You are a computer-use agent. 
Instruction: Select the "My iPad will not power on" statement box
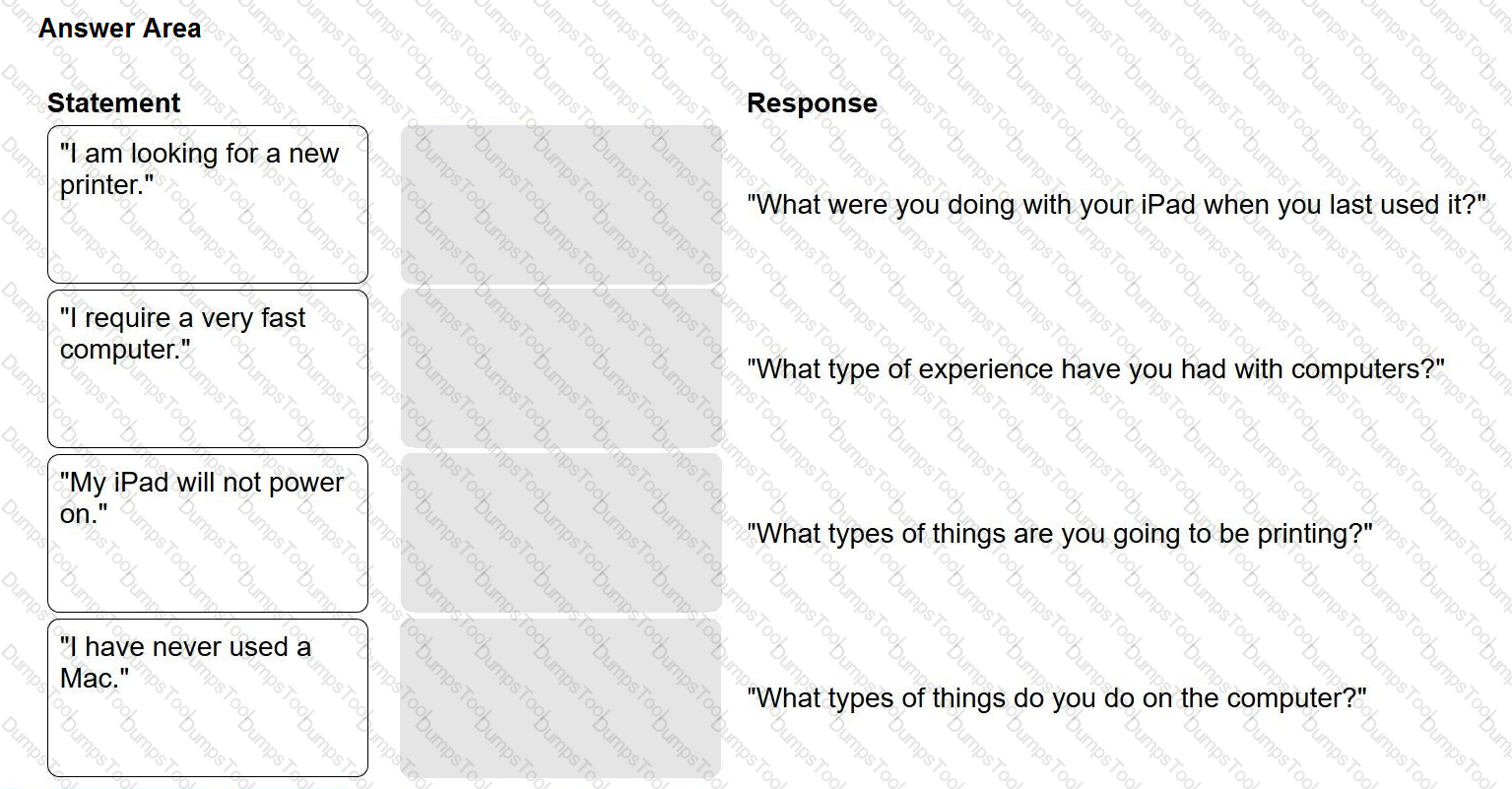[x=208, y=533]
